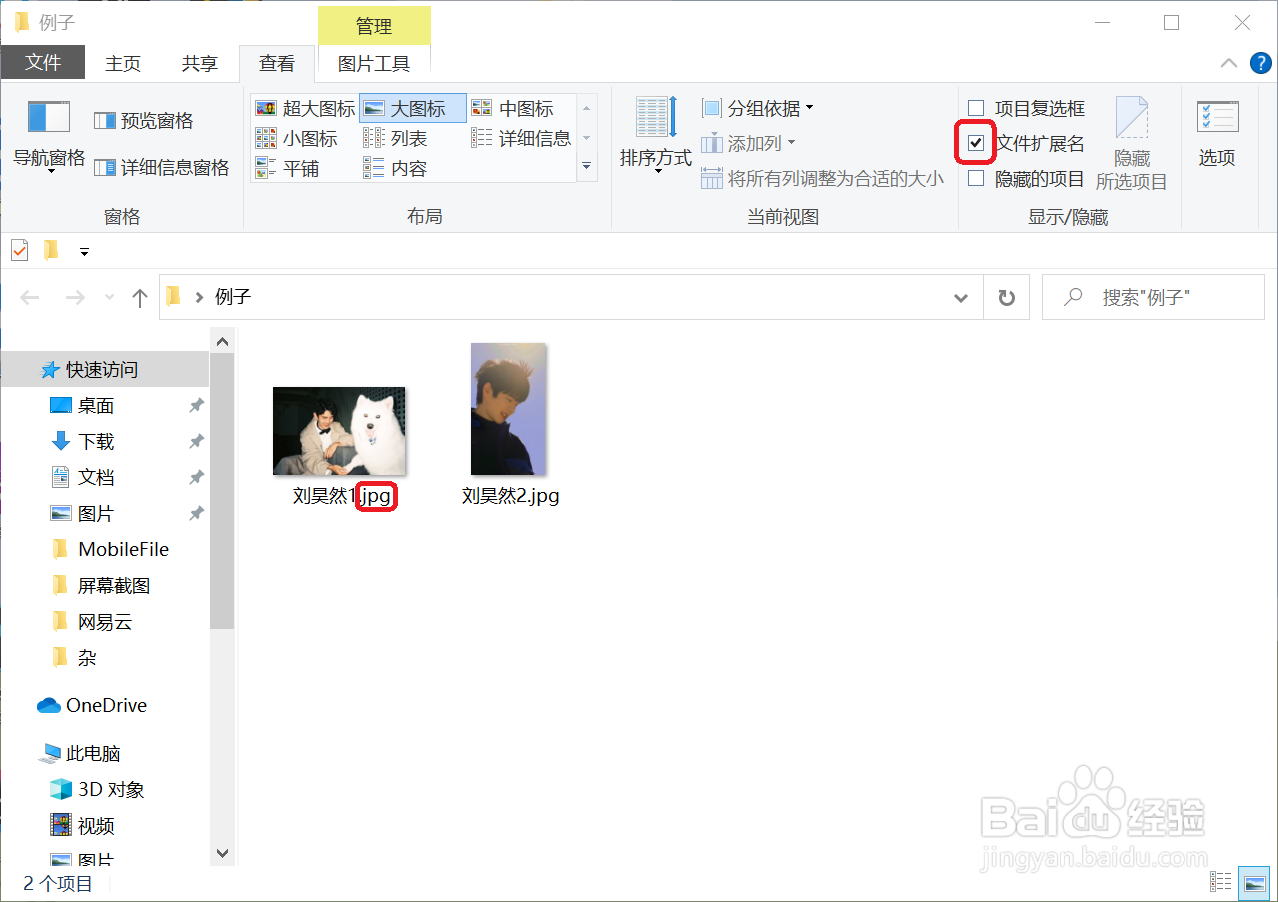Expand the layout gallery more arrow
This screenshot has height=902, width=1278.
[587, 167]
